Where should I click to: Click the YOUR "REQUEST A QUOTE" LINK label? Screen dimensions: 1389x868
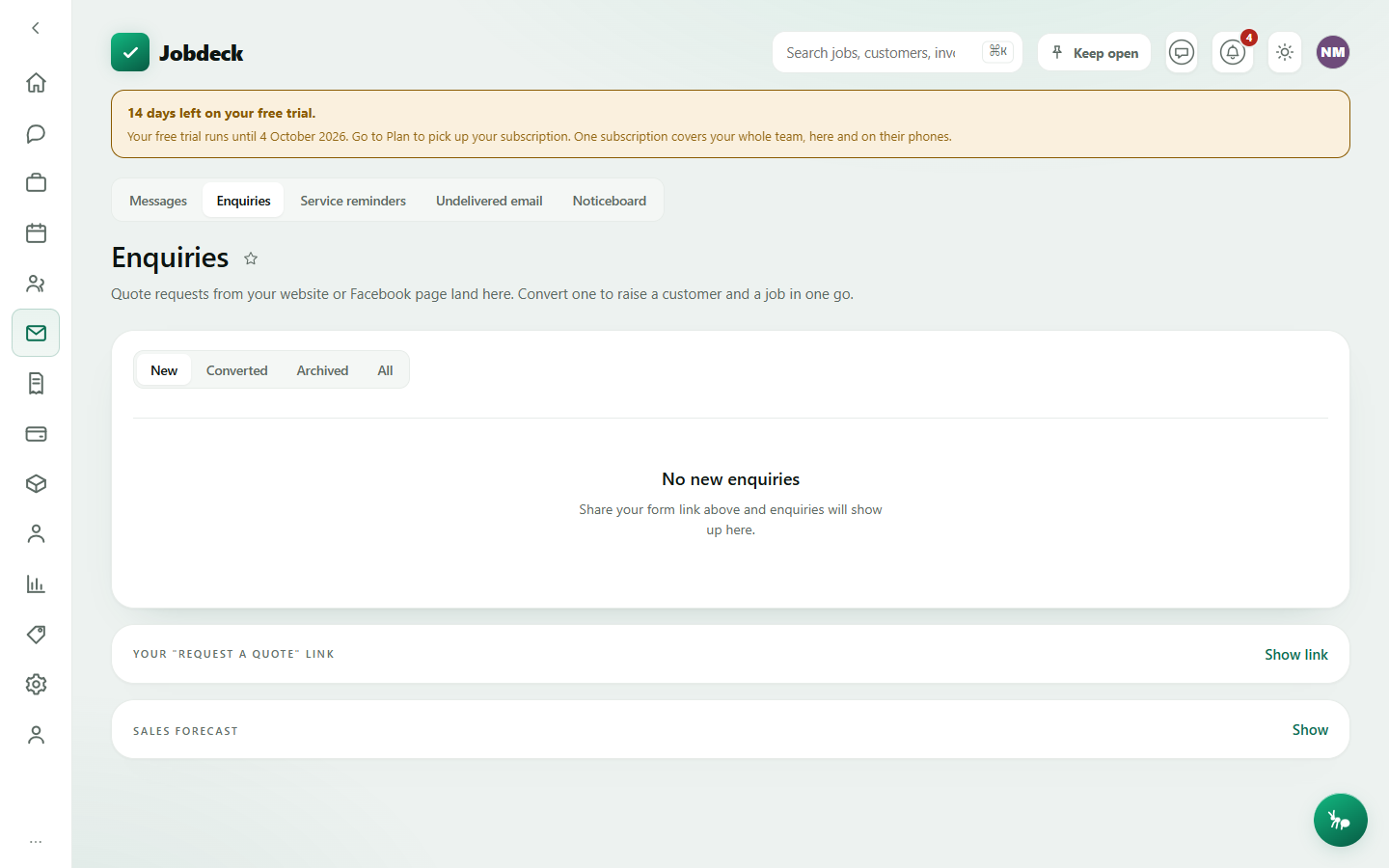coord(233,654)
